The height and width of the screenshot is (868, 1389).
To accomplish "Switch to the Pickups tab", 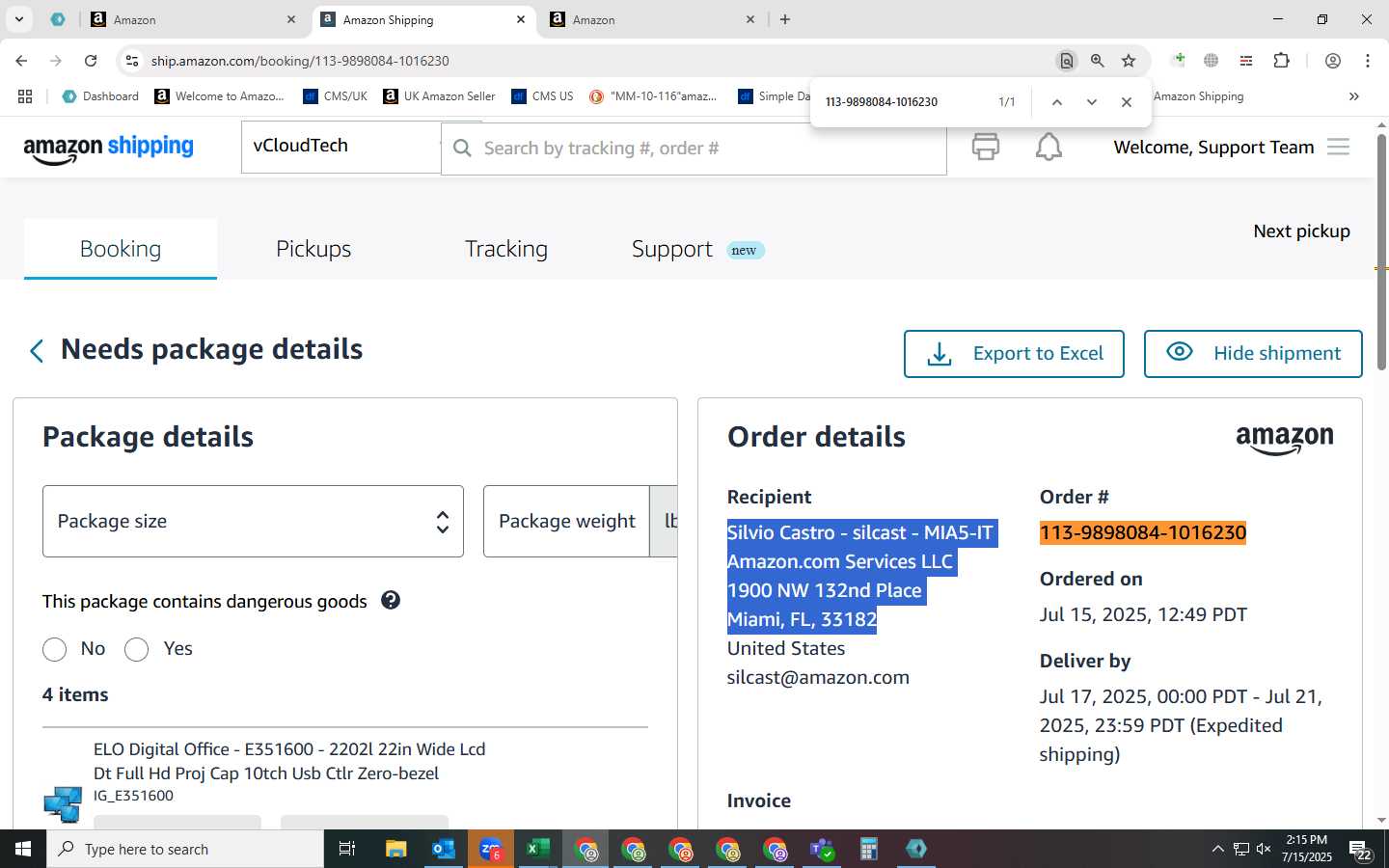I will coord(313,249).
